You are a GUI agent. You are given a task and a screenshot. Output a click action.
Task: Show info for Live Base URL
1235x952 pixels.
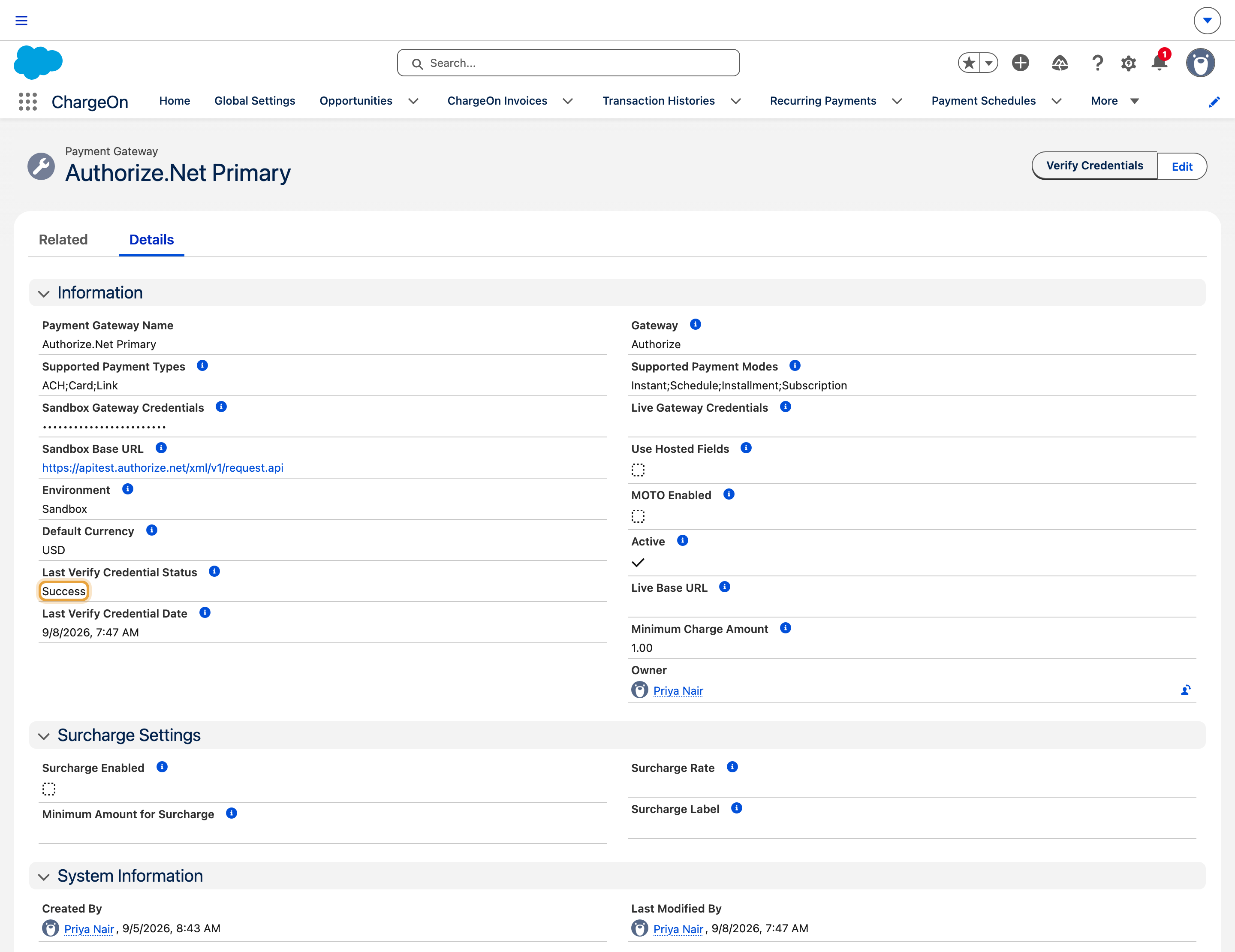click(725, 587)
